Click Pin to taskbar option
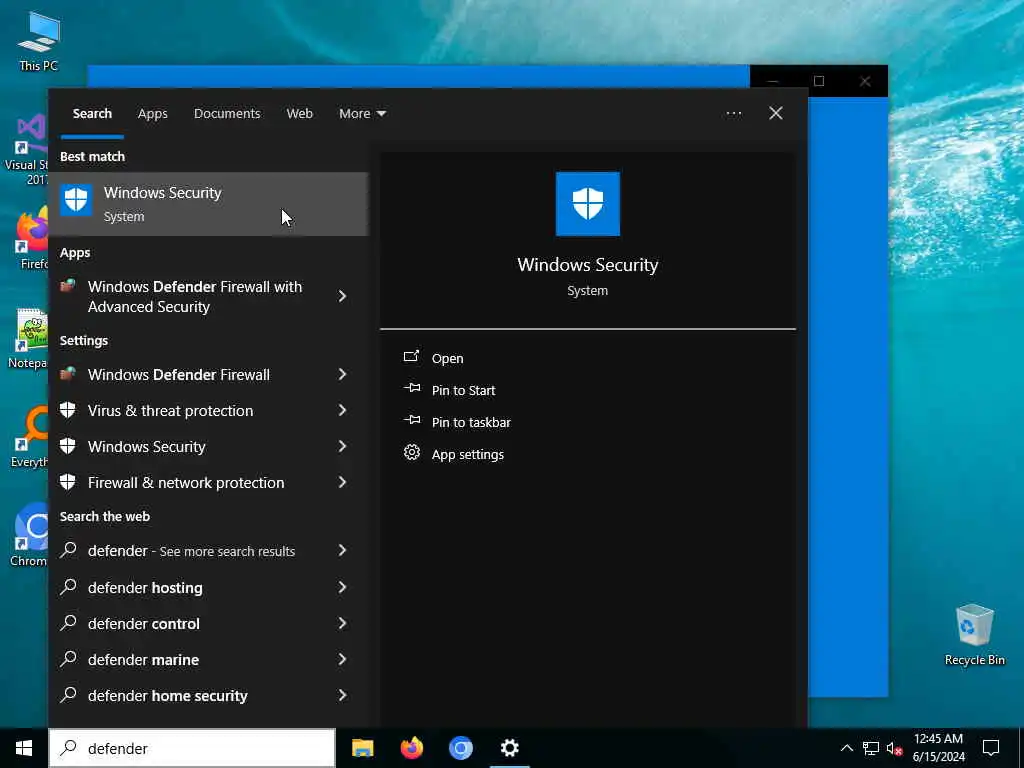 (471, 423)
